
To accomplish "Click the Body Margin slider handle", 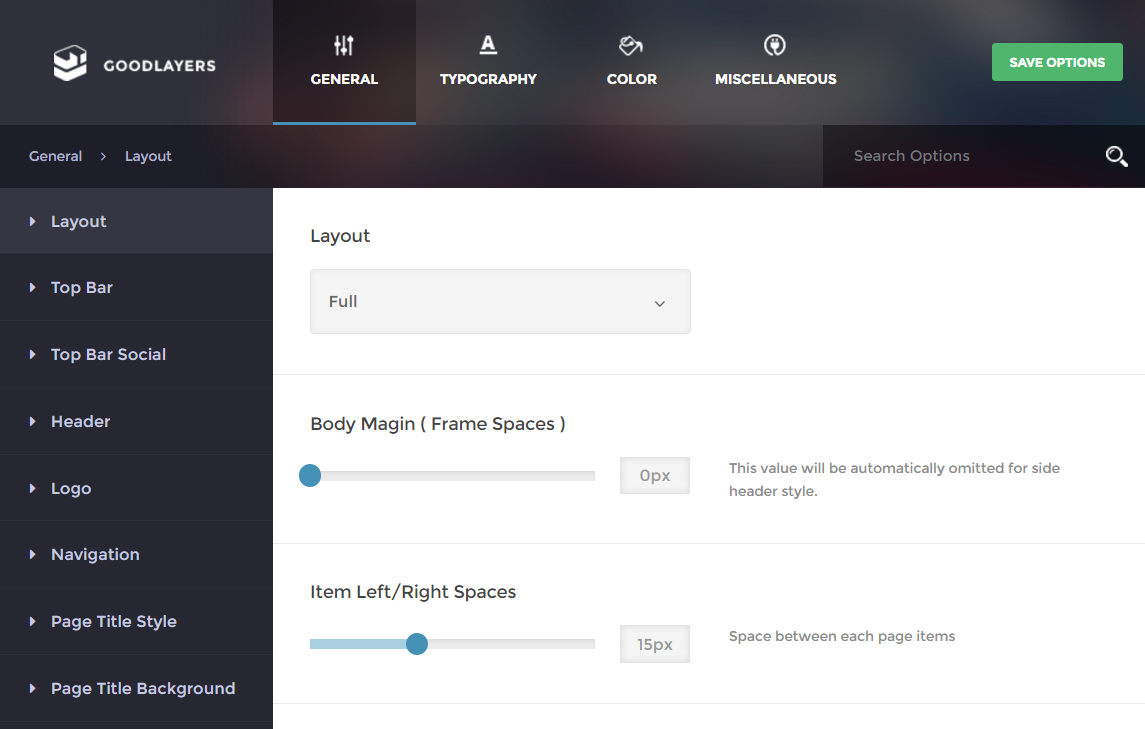I will [310, 476].
